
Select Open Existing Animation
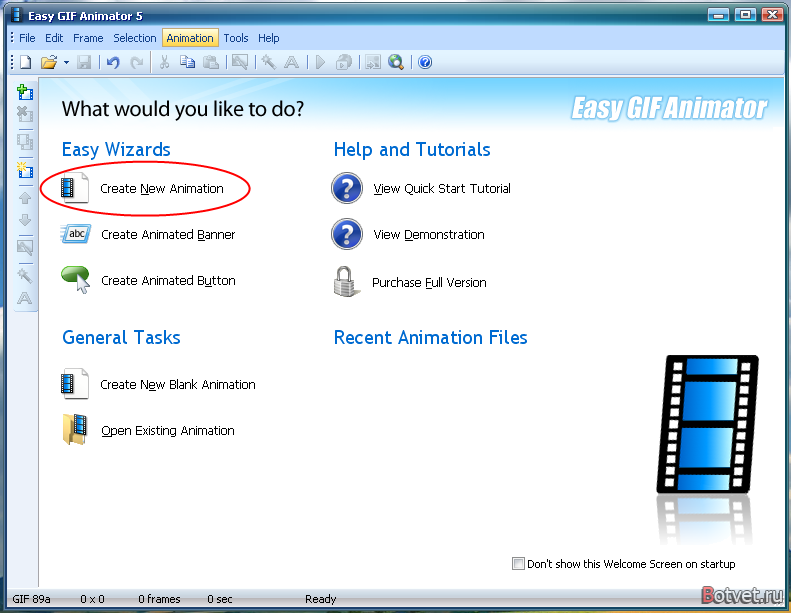167,431
